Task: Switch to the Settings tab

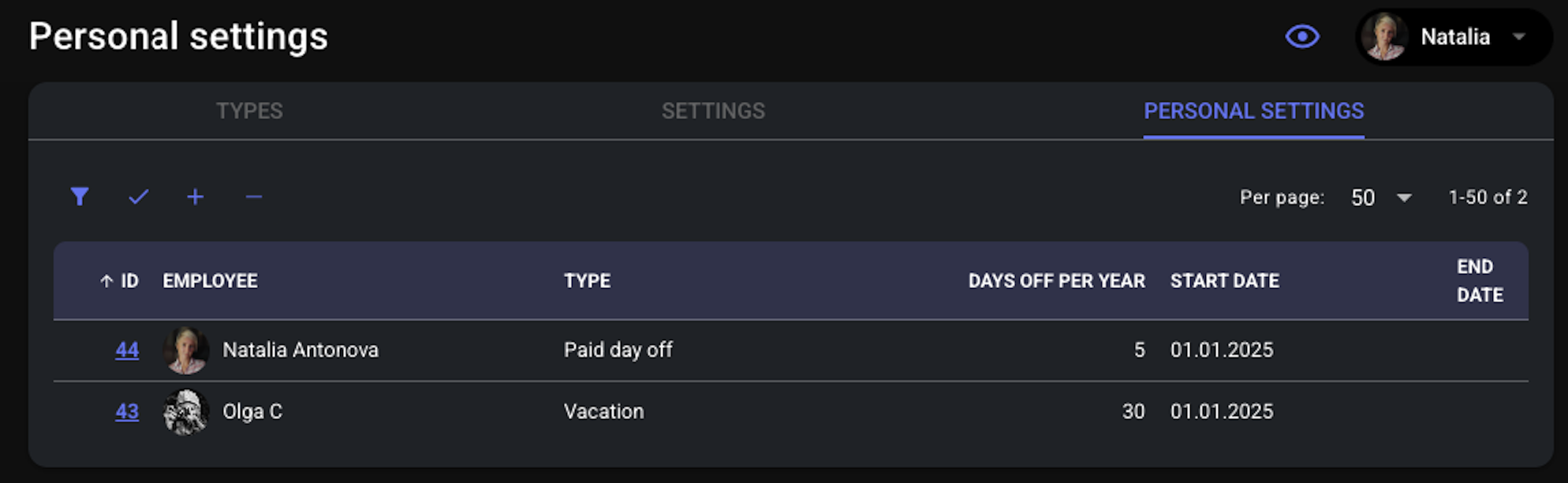Action: (713, 110)
